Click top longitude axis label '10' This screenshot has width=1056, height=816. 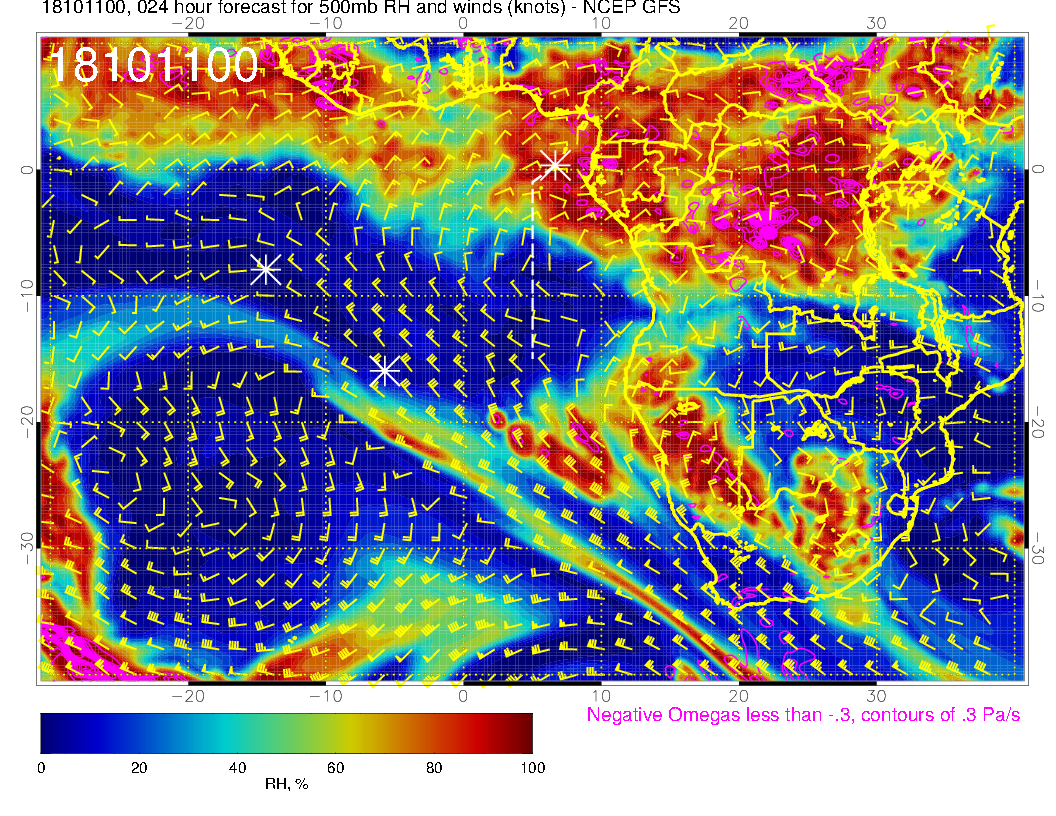pos(601,24)
